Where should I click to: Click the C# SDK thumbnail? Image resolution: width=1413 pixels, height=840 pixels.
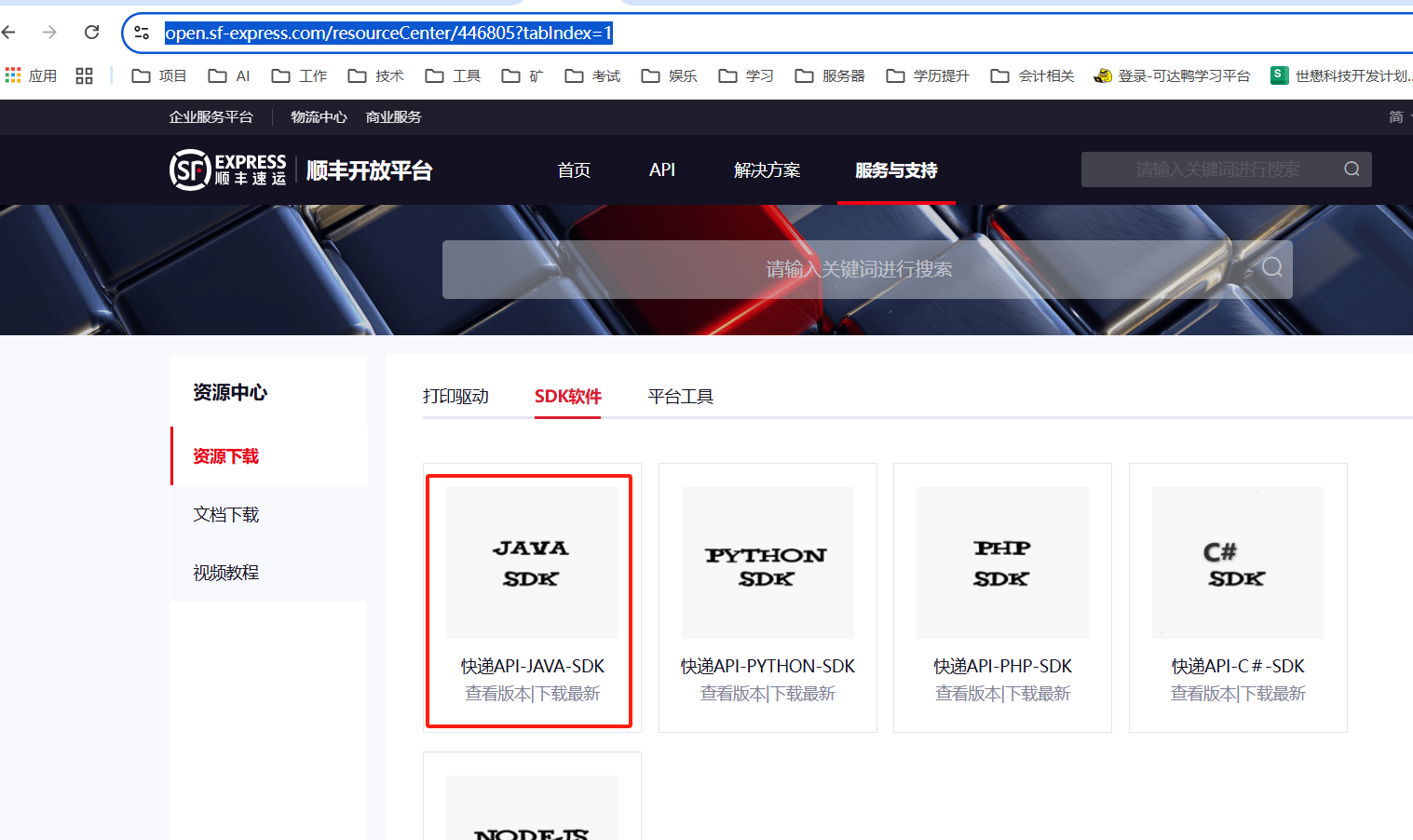pos(1238,562)
